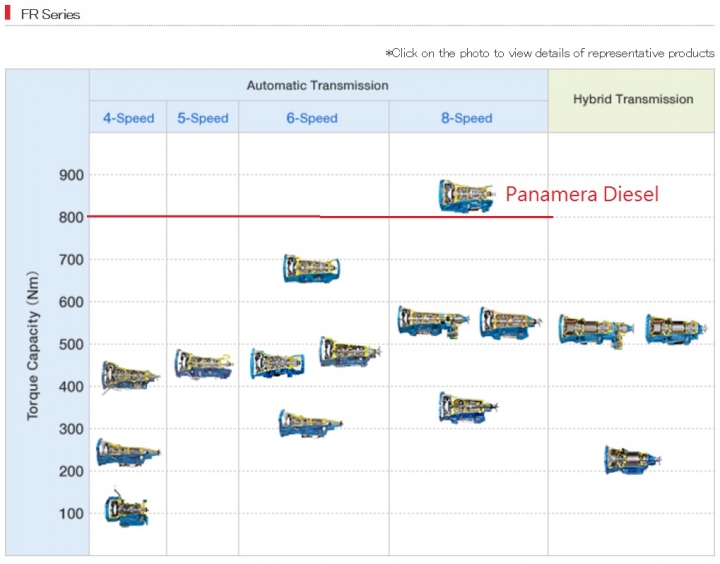The height and width of the screenshot is (564, 720).
Task: Open the 4-Speed transmission photo near 250 Nm
Action: [128, 453]
